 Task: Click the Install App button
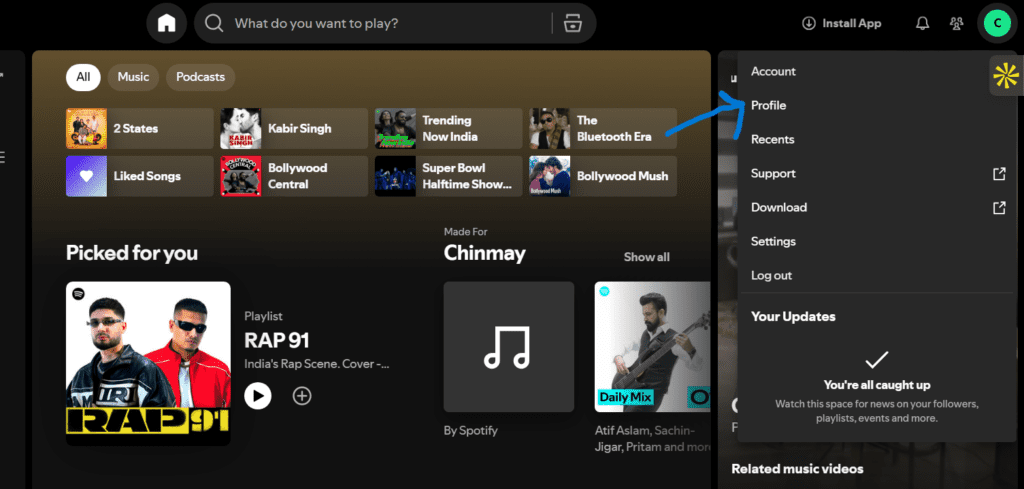pos(842,24)
